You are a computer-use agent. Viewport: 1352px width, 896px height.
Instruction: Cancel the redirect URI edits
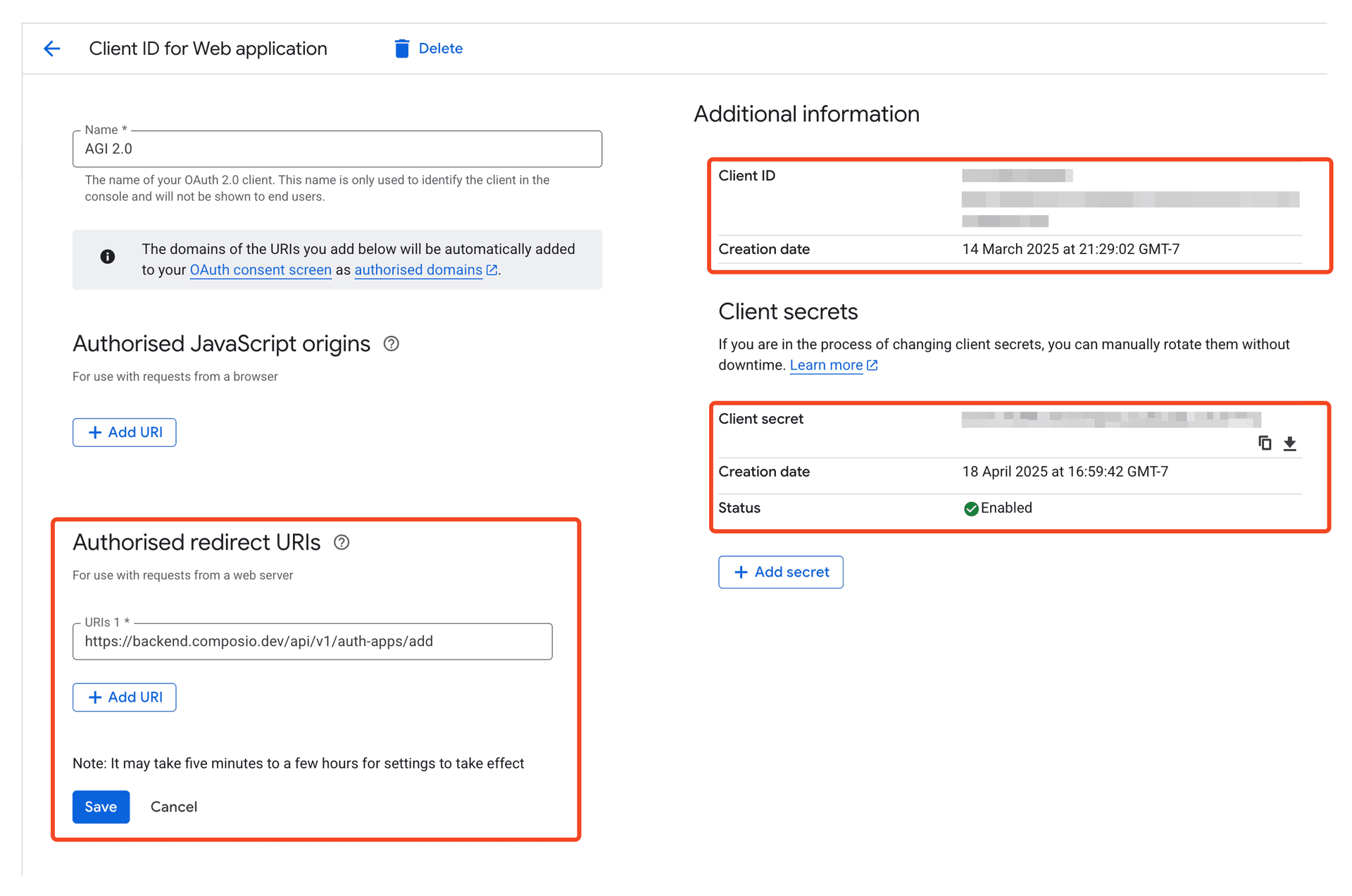pyautogui.click(x=173, y=807)
